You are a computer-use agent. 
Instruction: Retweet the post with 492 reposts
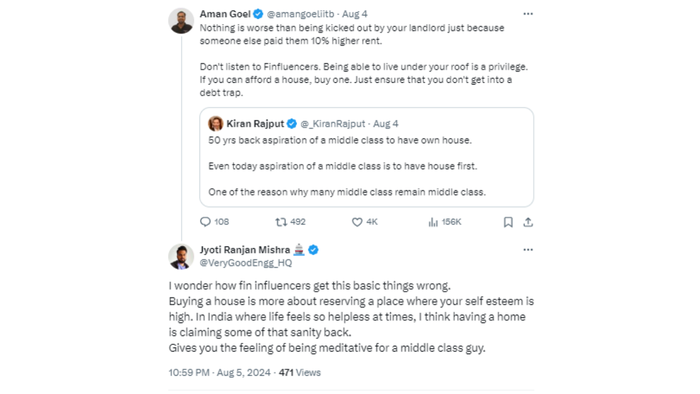pos(281,222)
